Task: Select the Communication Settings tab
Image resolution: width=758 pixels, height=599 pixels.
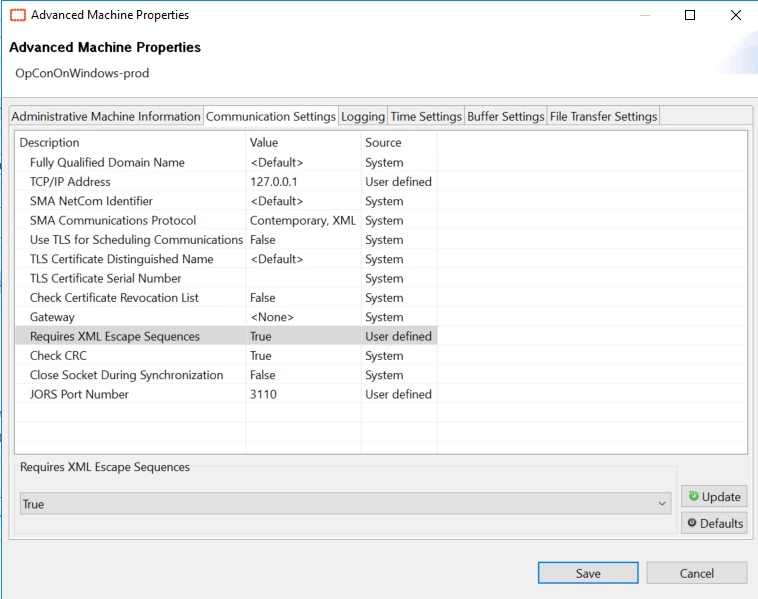Action: tap(271, 117)
